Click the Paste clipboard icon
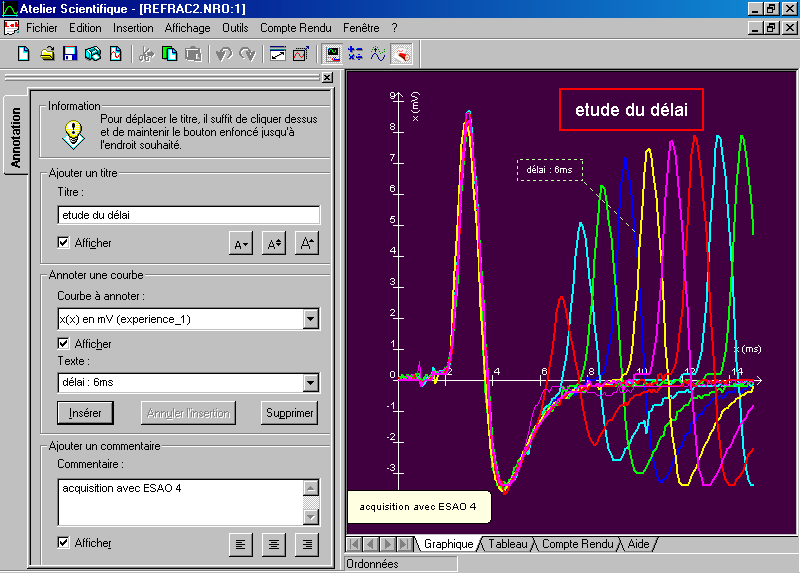 tap(193, 54)
